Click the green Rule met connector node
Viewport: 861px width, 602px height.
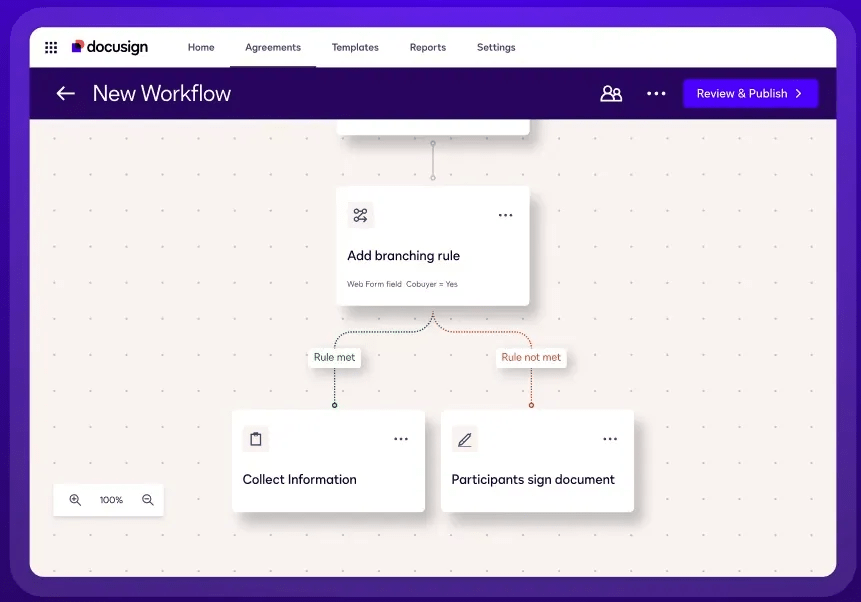334,405
